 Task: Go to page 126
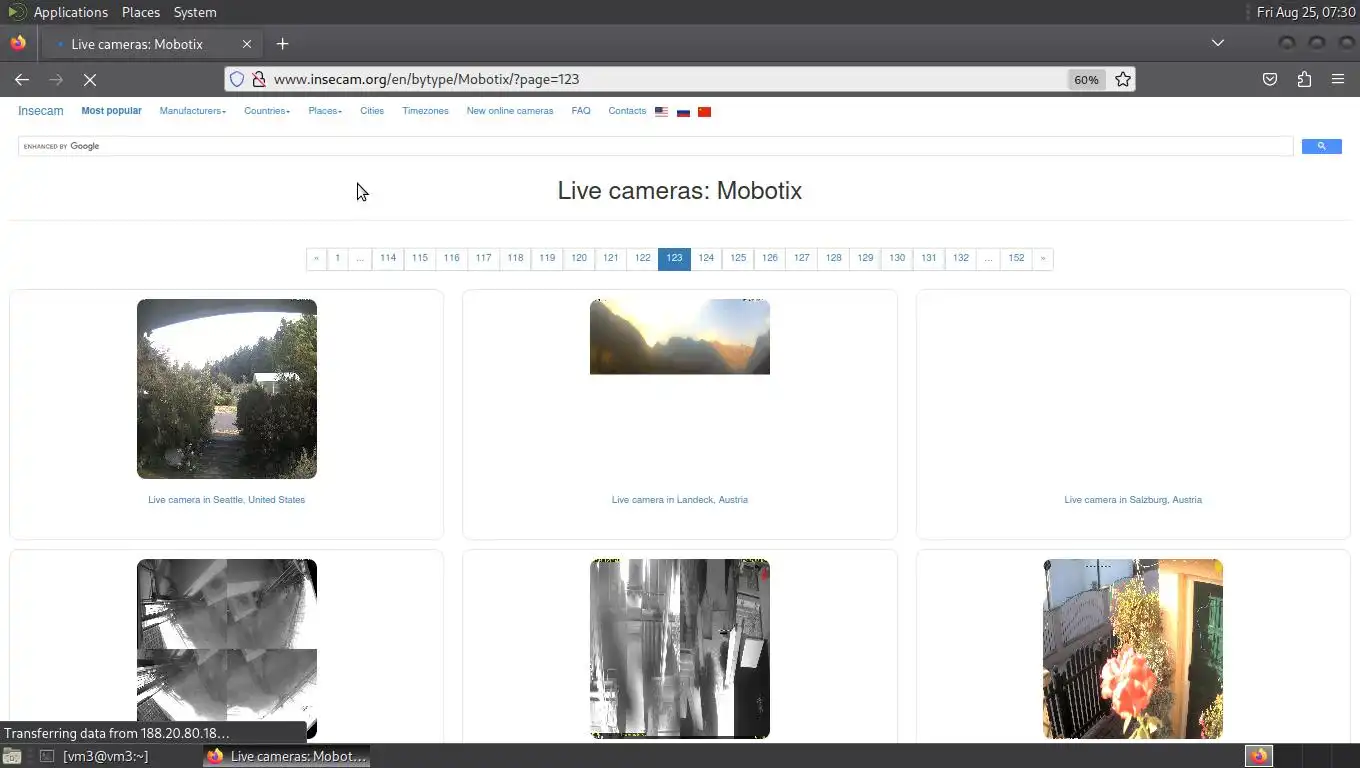[x=769, y=258]
